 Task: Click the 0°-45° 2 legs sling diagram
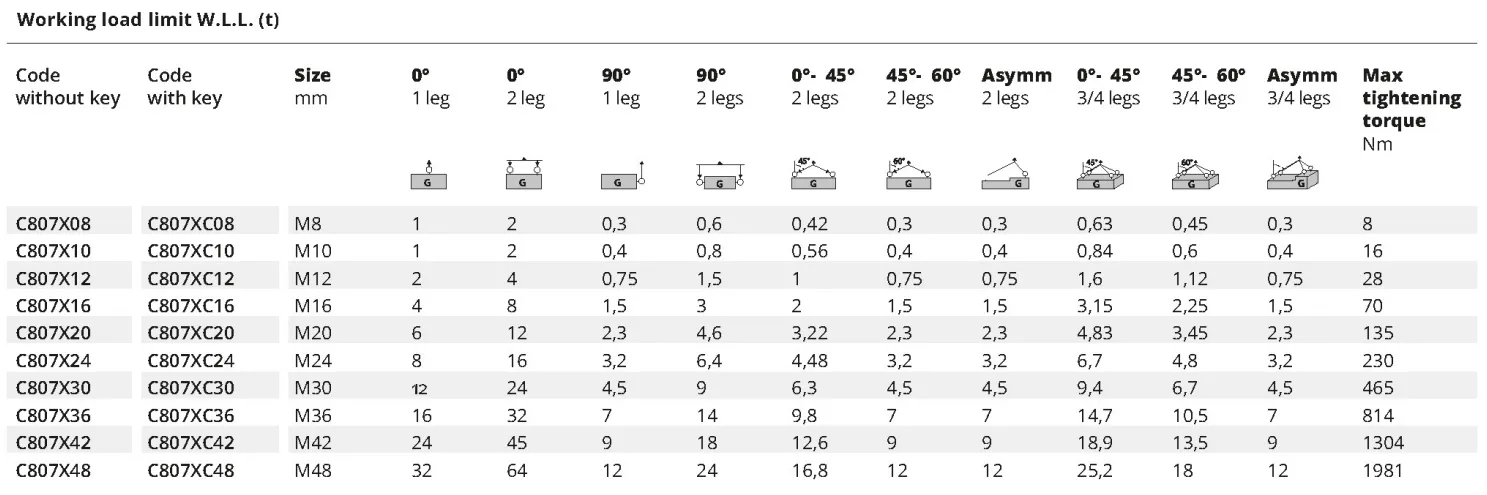click(813, 174)
